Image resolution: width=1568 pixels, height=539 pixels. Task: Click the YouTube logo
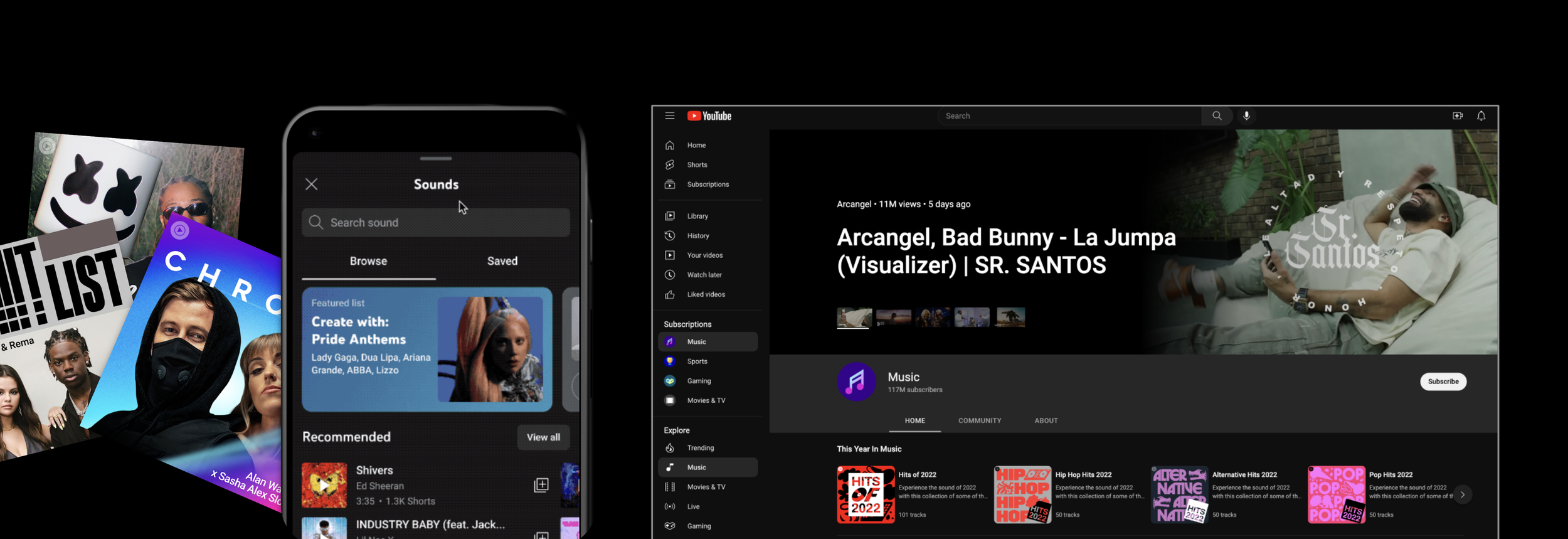[x=709, y=116]
